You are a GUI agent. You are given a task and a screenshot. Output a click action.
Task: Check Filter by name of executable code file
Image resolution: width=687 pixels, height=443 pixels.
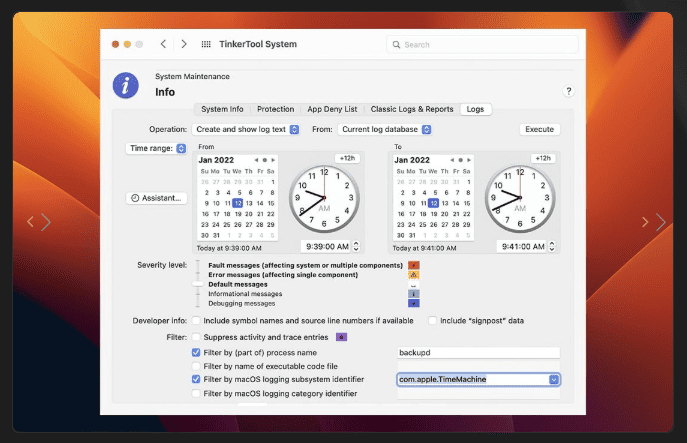click(196, 366)
